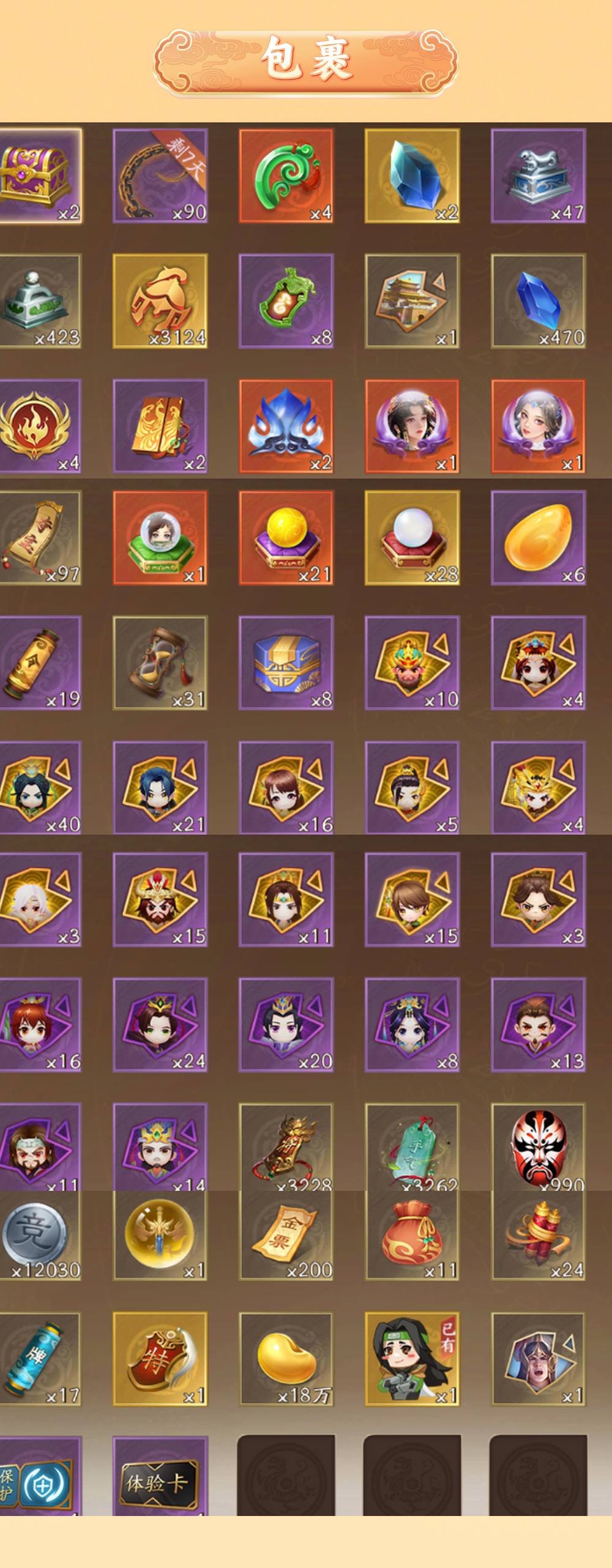Select the red lucky bag x11
Viewport: 612px width, 1568px height.
[x=412, y=1235]
